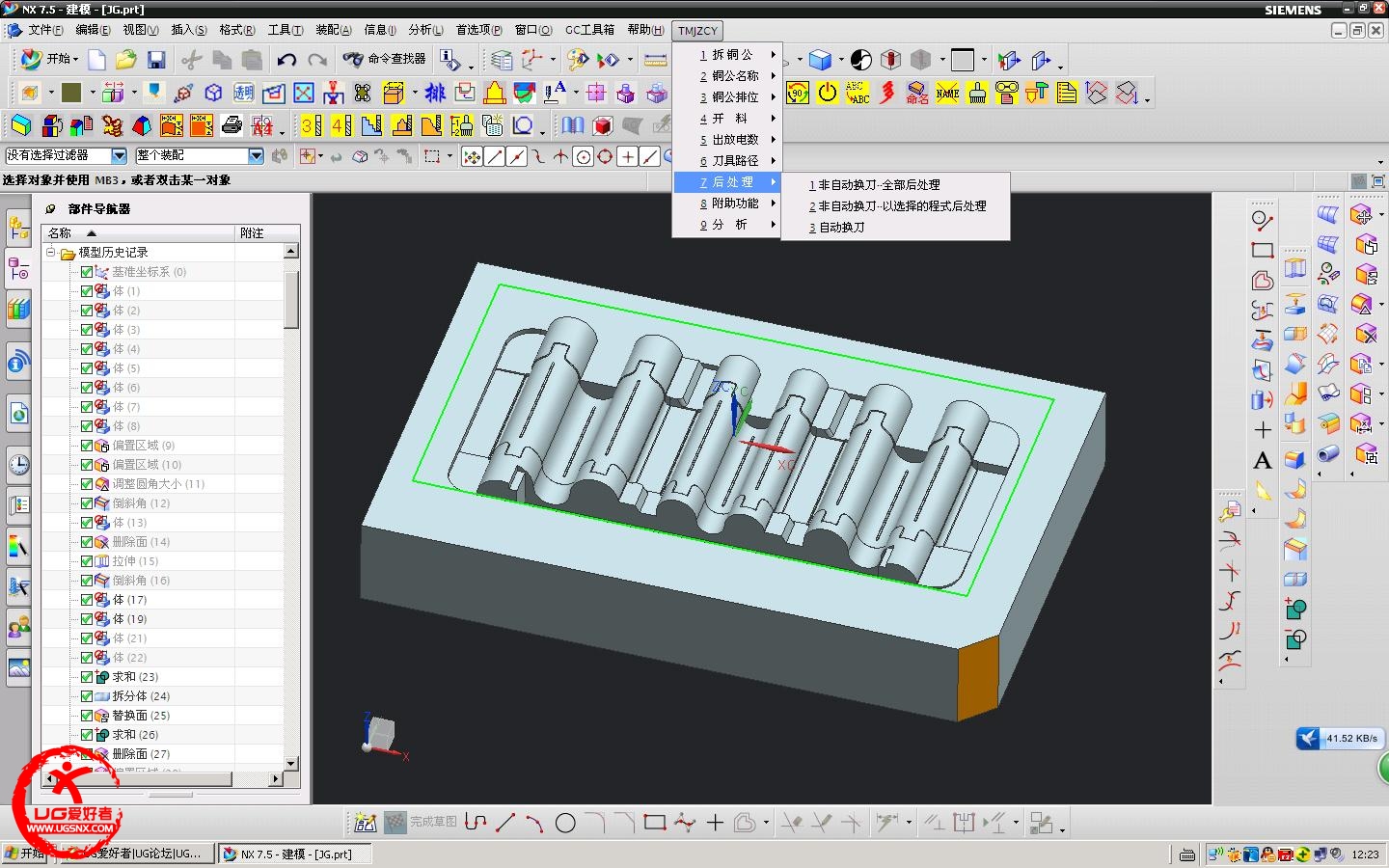Click the line tool in bottom sketch toolbar
Image resolution: width=1389 pixels, height=868 pixels.
[505, 823]
